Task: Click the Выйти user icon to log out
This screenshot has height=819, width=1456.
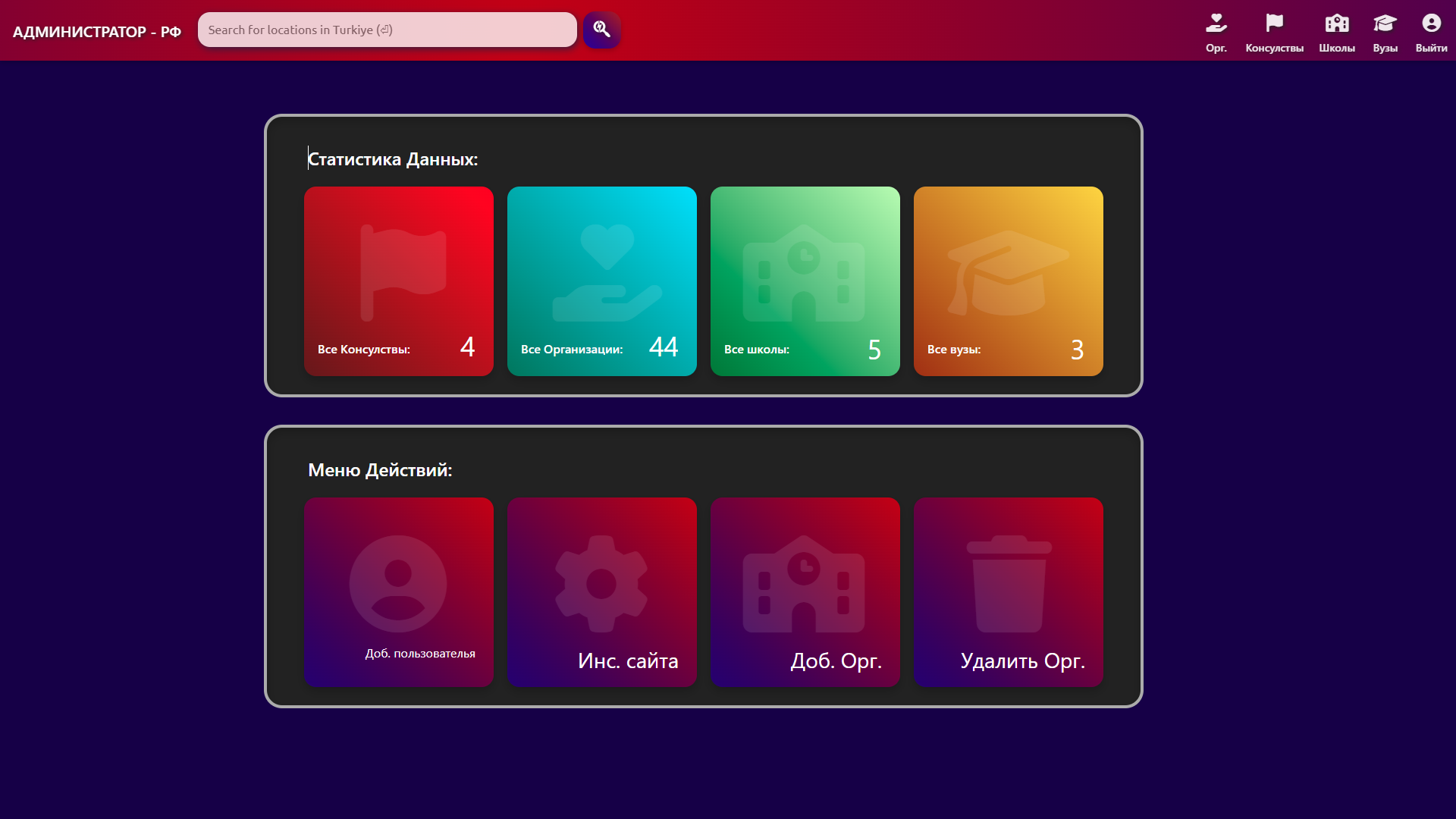Action: pyautogui.click(x=1432, y=24)
